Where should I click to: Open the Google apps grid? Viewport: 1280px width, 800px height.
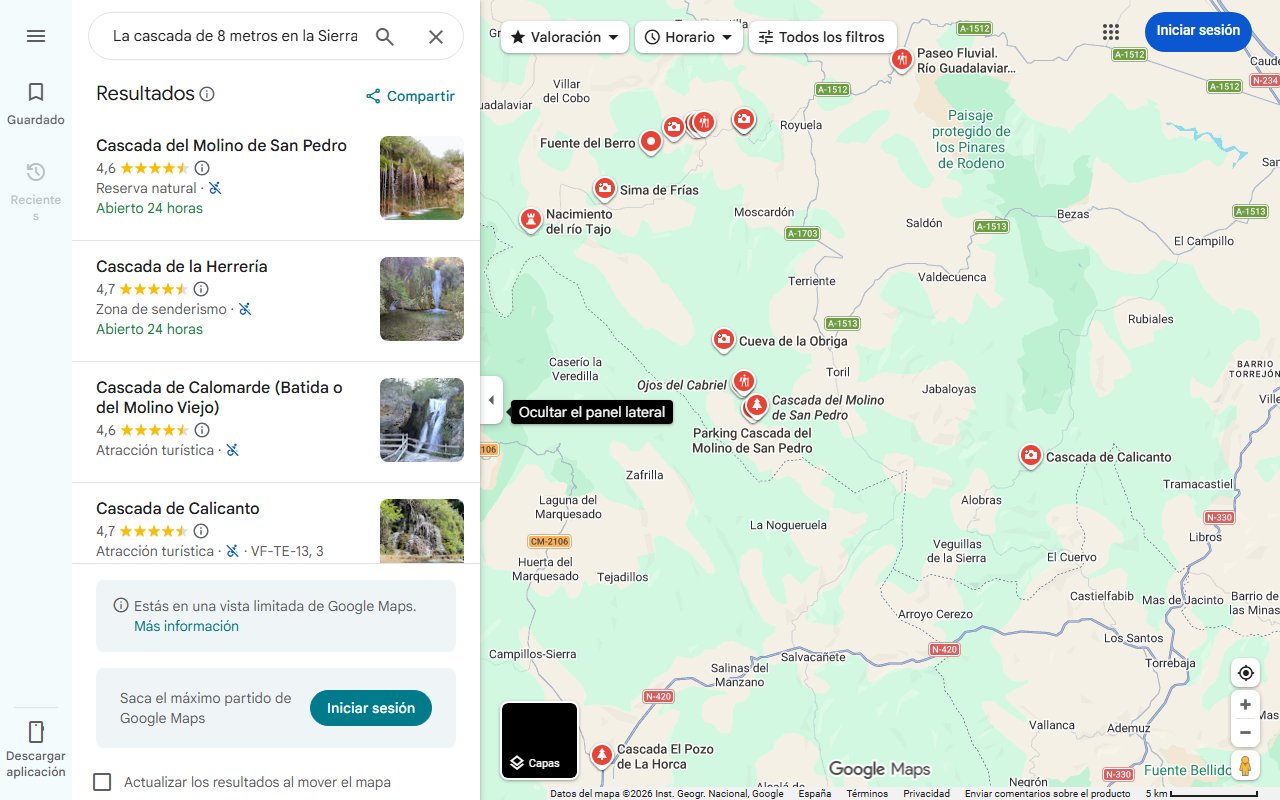tap(1111, 31)
